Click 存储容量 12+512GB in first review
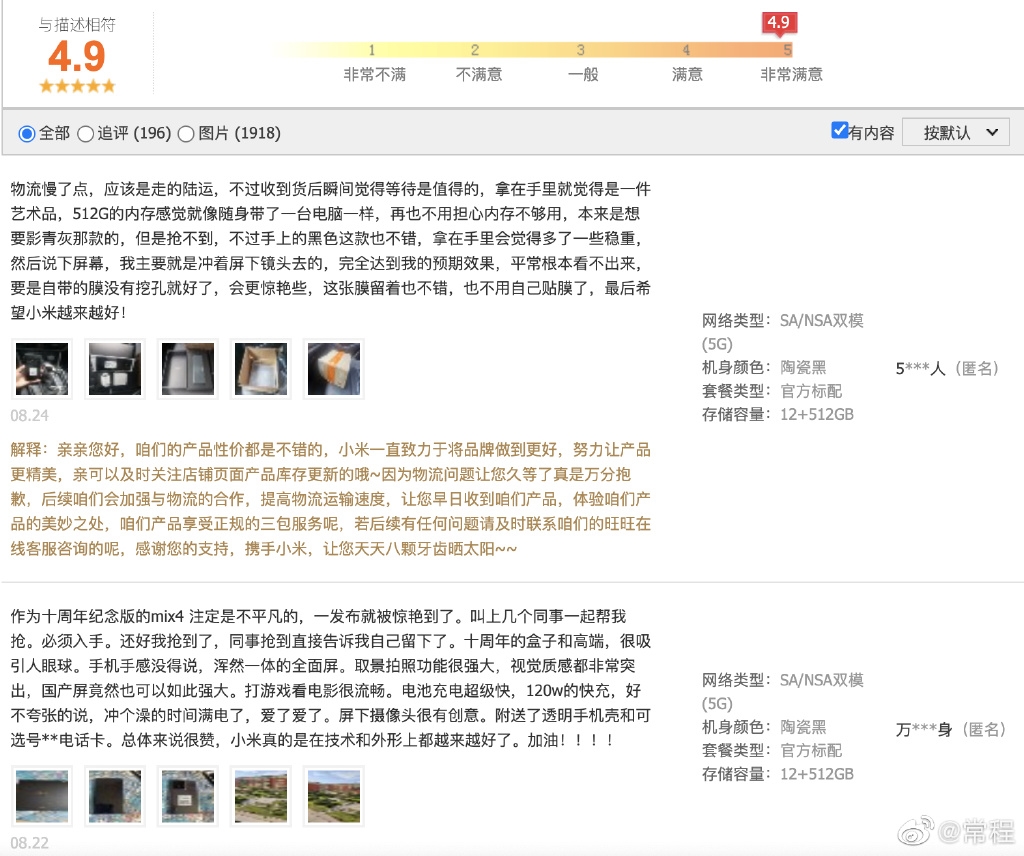The width and height of the screenshot is (1024, 856). 778,415
